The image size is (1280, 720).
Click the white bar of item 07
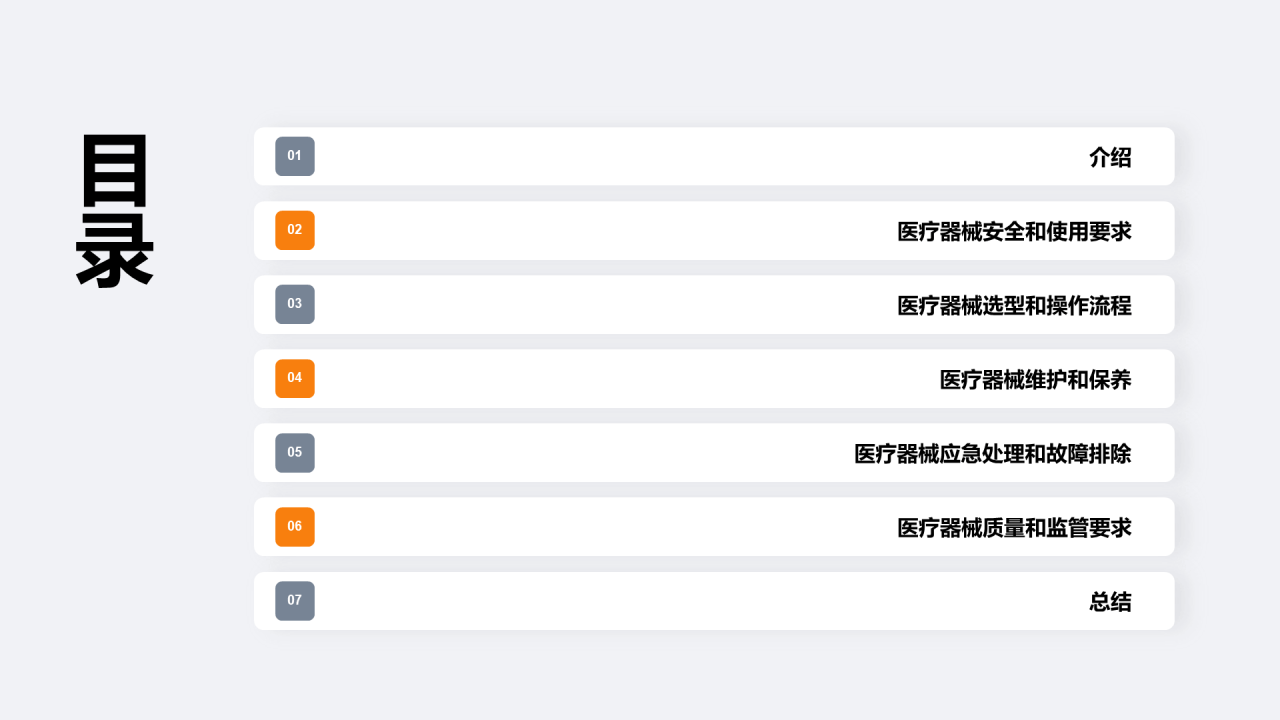714,600
